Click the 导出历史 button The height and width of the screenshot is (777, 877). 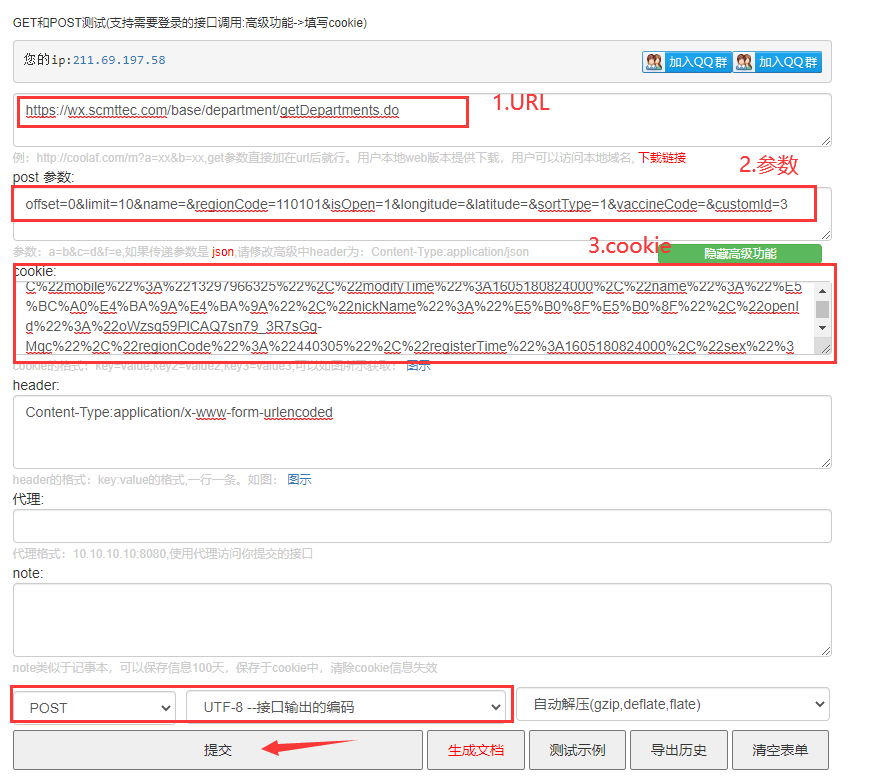pyautogui.click(x=679, y=750)
